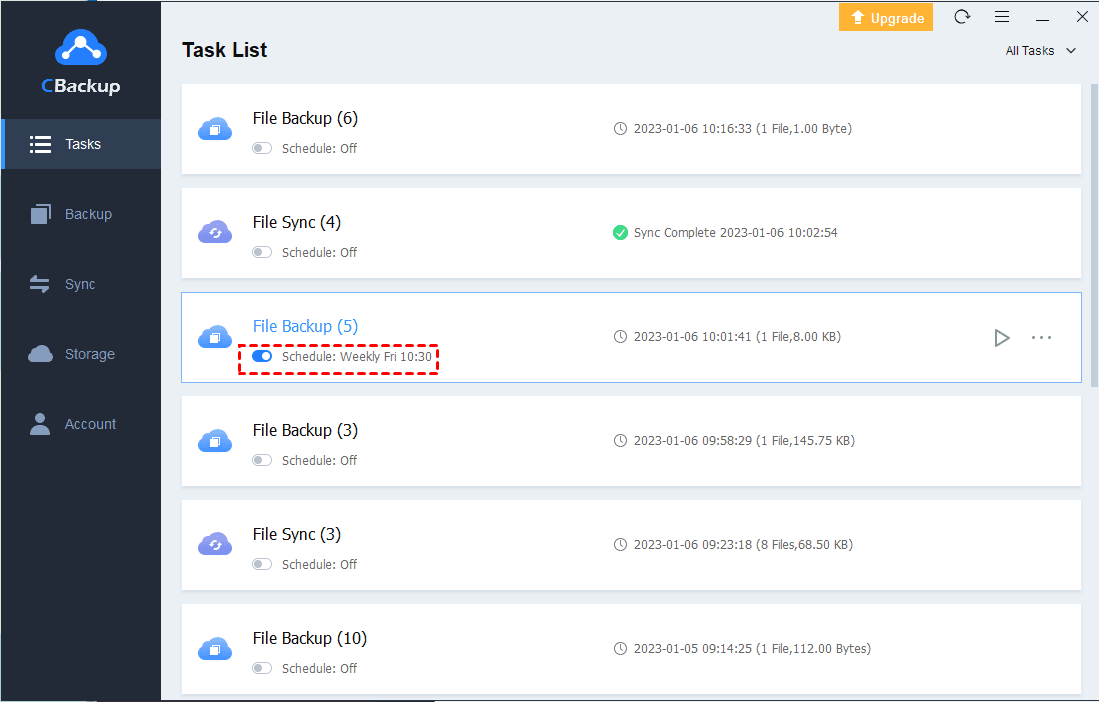Click the File Backup (5) cloud icon
Screen dimensions: 1099x702
[x=215, y=337]
